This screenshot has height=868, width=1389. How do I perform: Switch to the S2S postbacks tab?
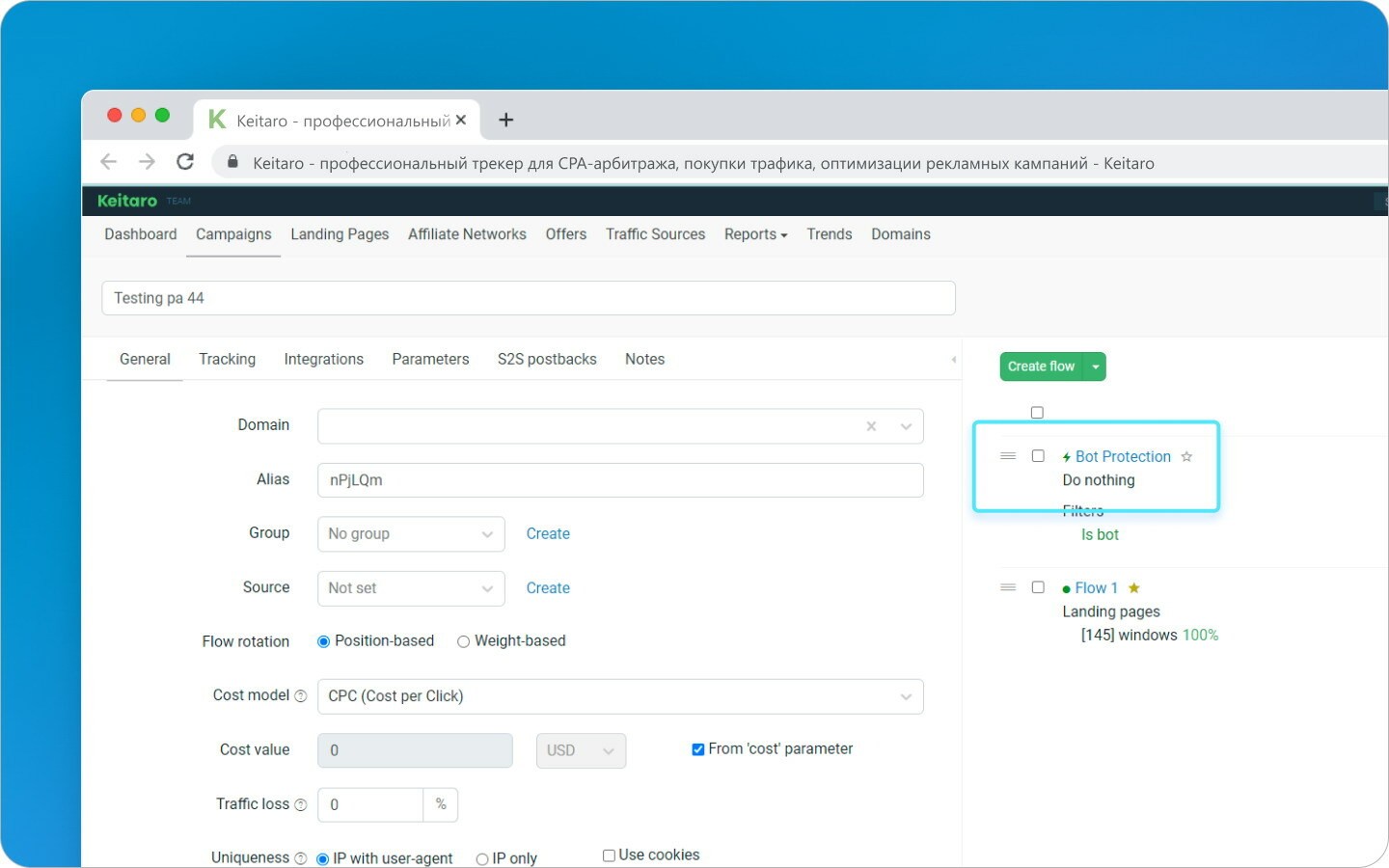click(547, 359)
